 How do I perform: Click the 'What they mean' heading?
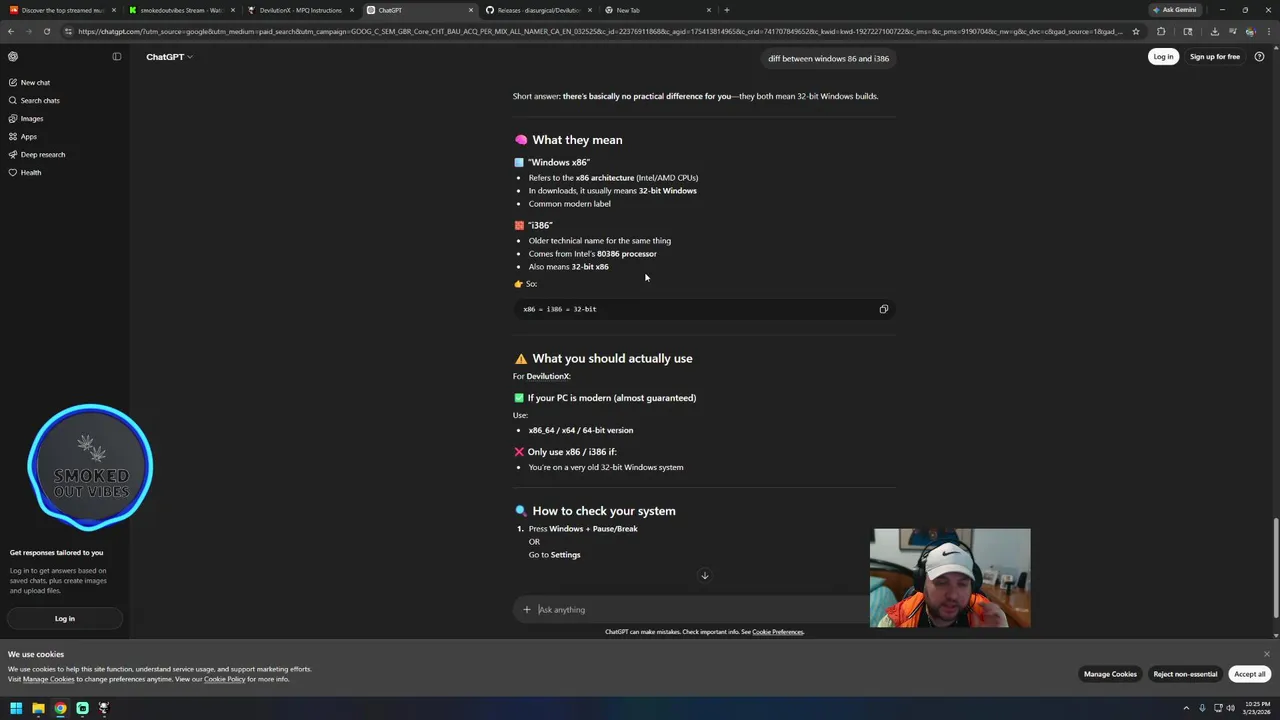click(x=577, y=140)
